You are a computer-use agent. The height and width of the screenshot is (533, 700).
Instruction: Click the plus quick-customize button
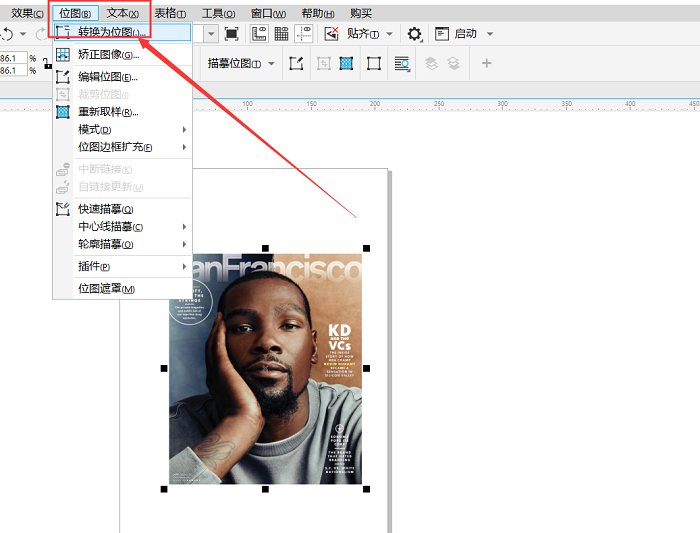(487, 64)
